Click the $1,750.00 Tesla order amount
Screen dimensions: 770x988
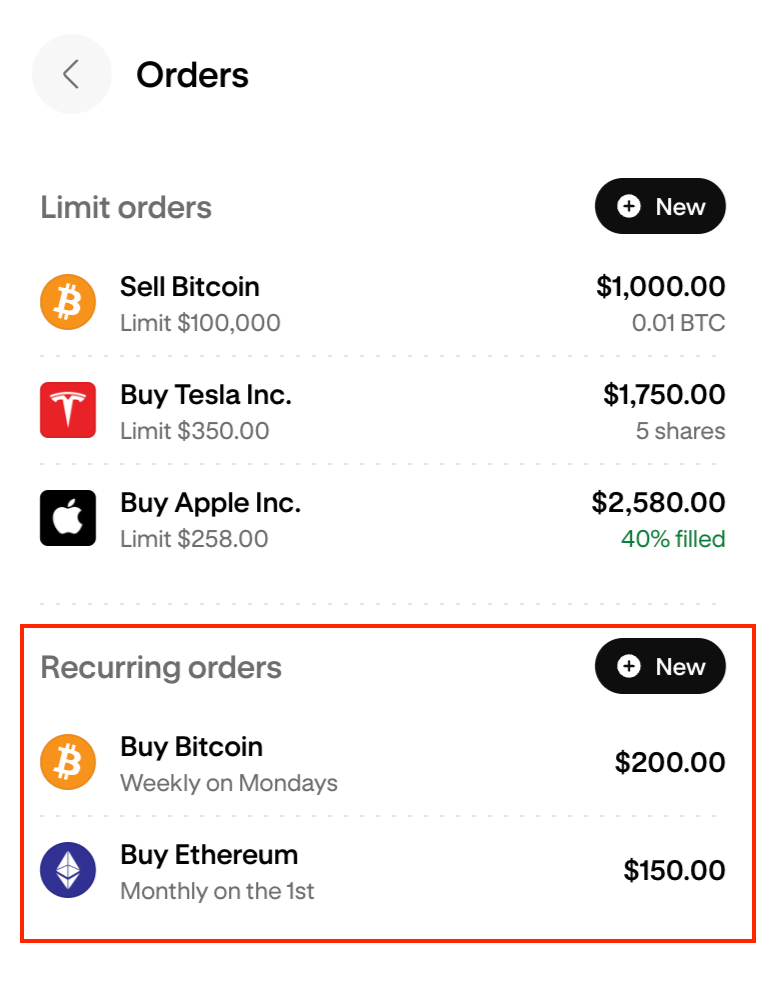664,394
